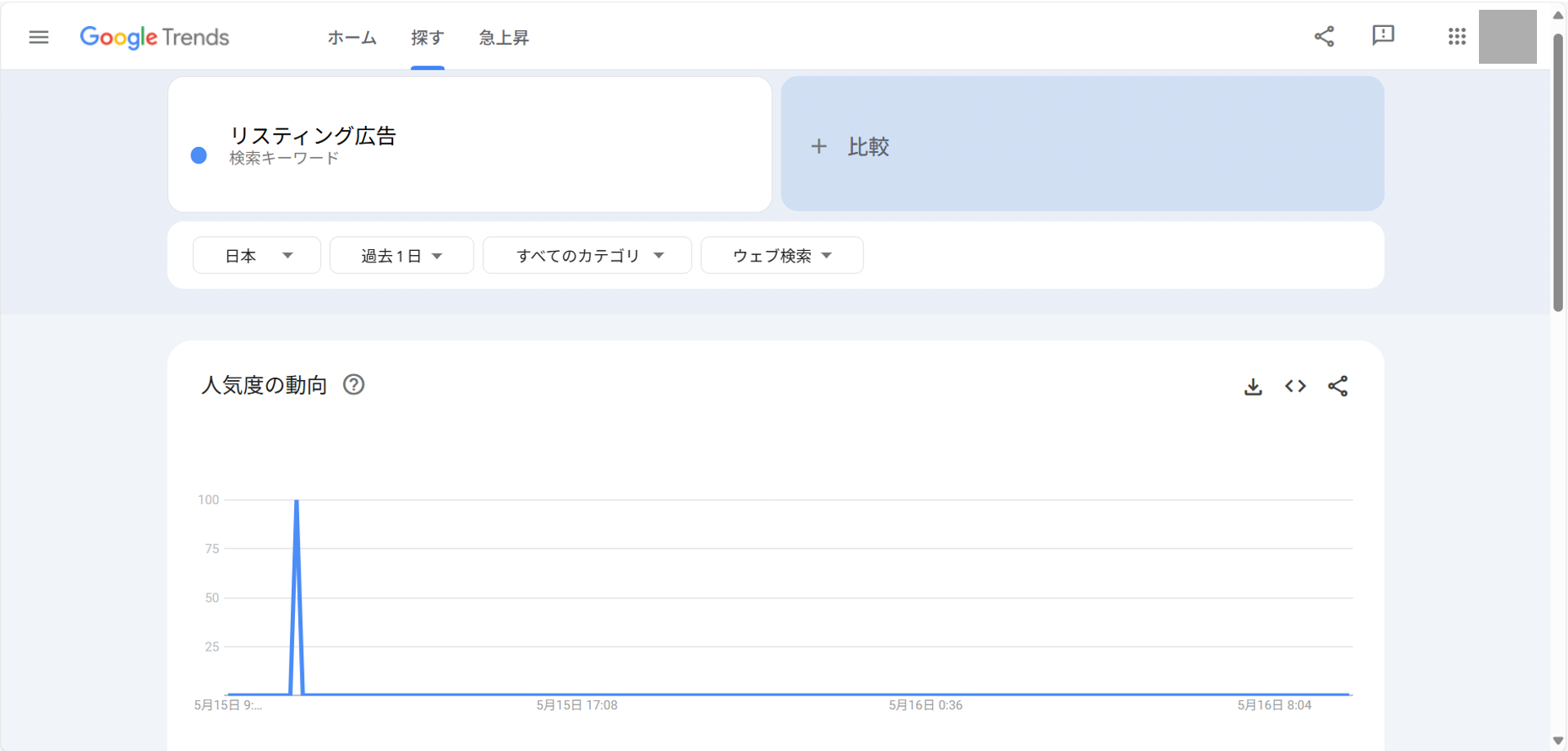The image size is (1568, 751).
Task: Open the 急上昇 tab
Action: point(503,38)
